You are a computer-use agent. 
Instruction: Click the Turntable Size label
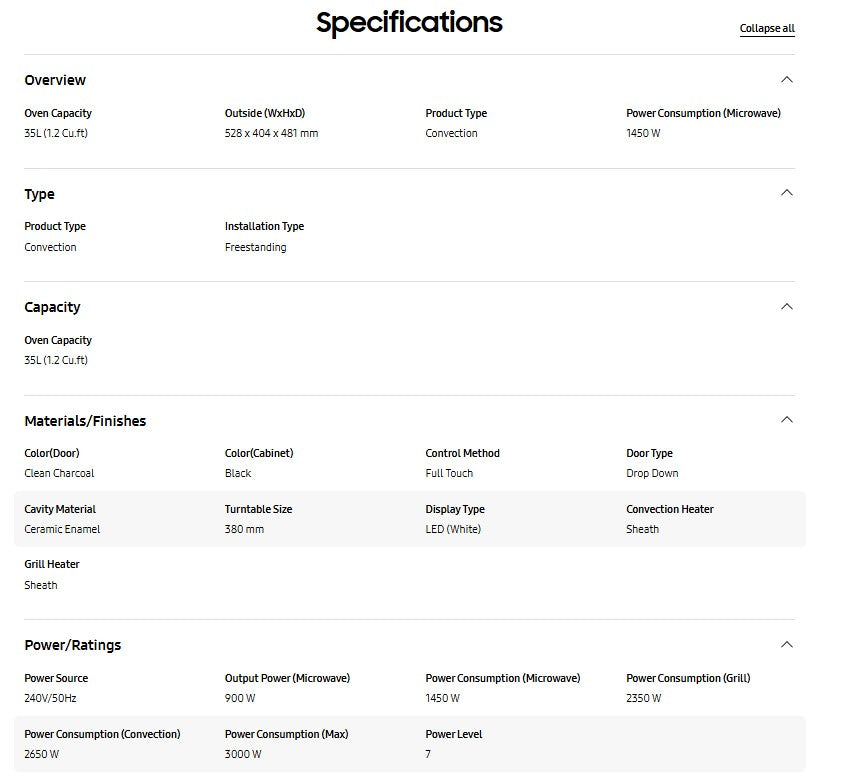258,509
